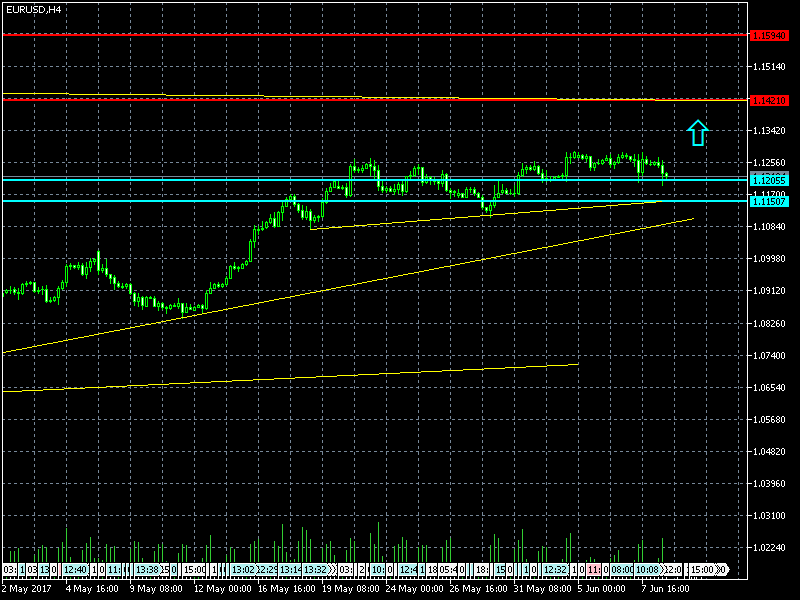Click the 13:32 event marker
Image resolution: width=800 pixels, height=600 pixels.
[316, 569]
